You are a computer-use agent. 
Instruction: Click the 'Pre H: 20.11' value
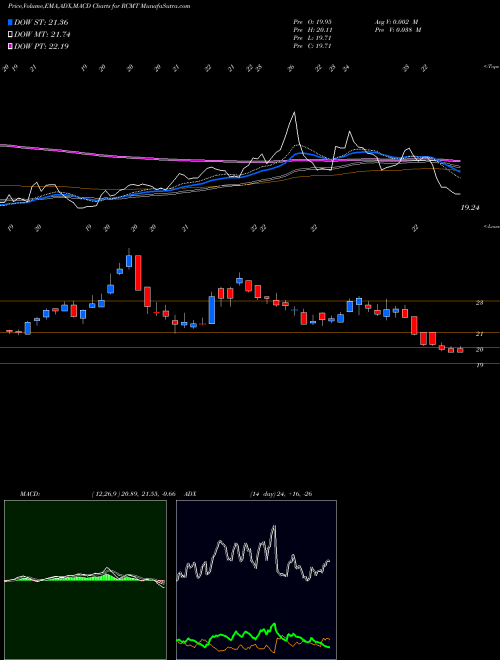coord(312,30)
